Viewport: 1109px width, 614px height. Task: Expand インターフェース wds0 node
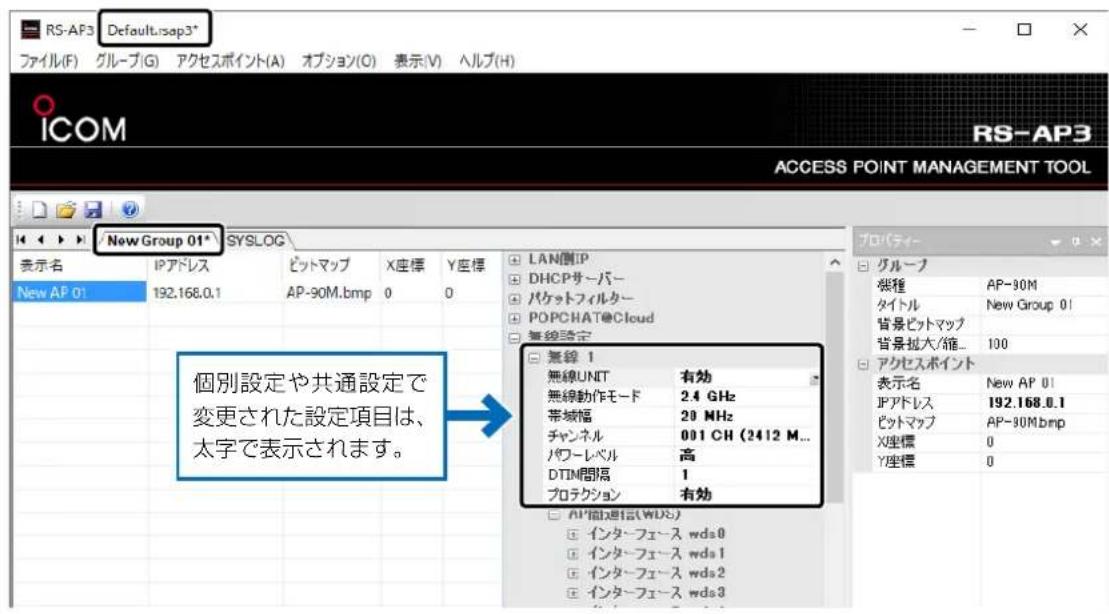573,534
